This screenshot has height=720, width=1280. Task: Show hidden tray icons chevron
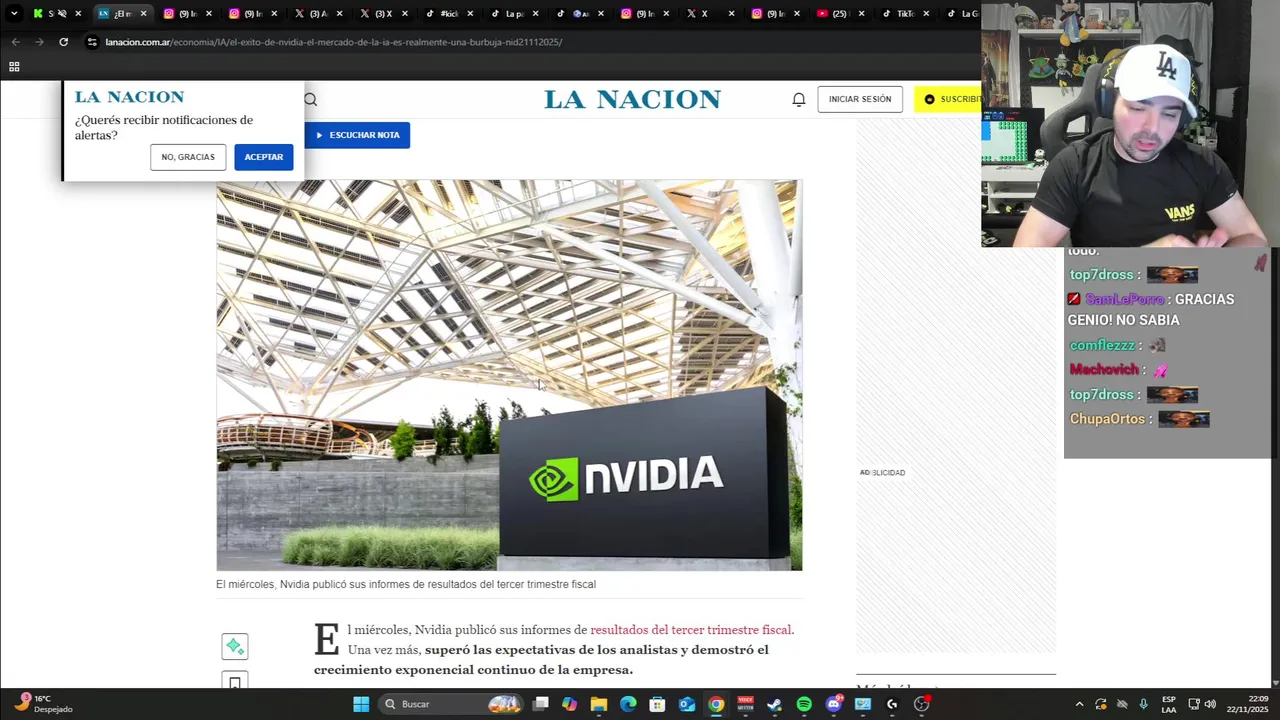[x=1079, y=704]
